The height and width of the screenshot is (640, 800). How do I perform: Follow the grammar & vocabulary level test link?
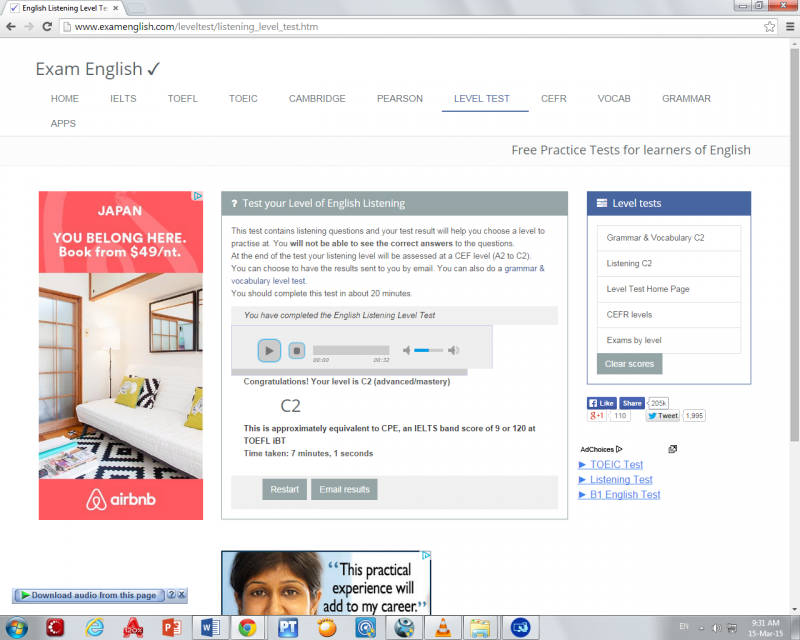pyautogui.click(x=388, y=275)
